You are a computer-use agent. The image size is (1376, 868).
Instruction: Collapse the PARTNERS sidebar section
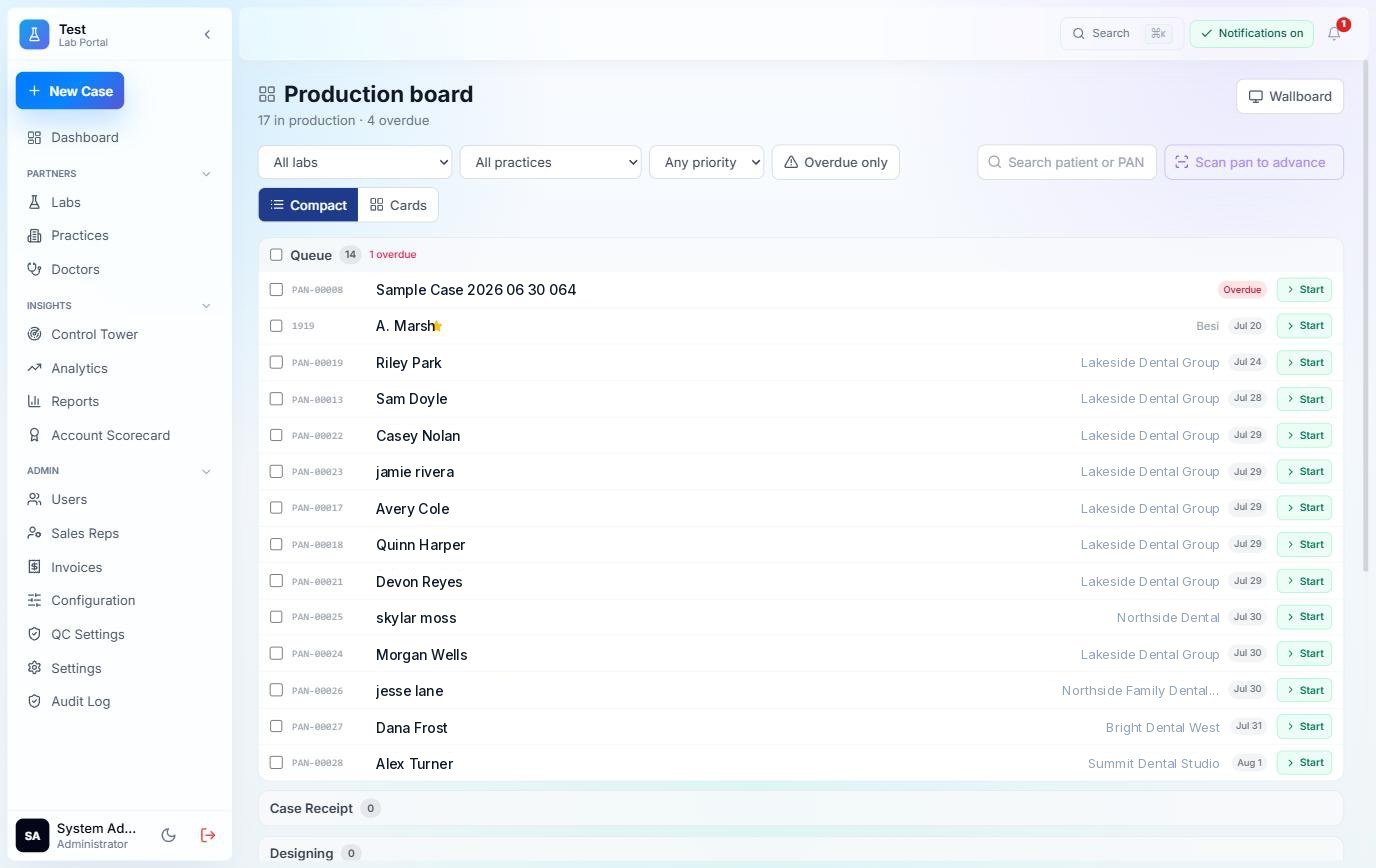tap(206, 174)
